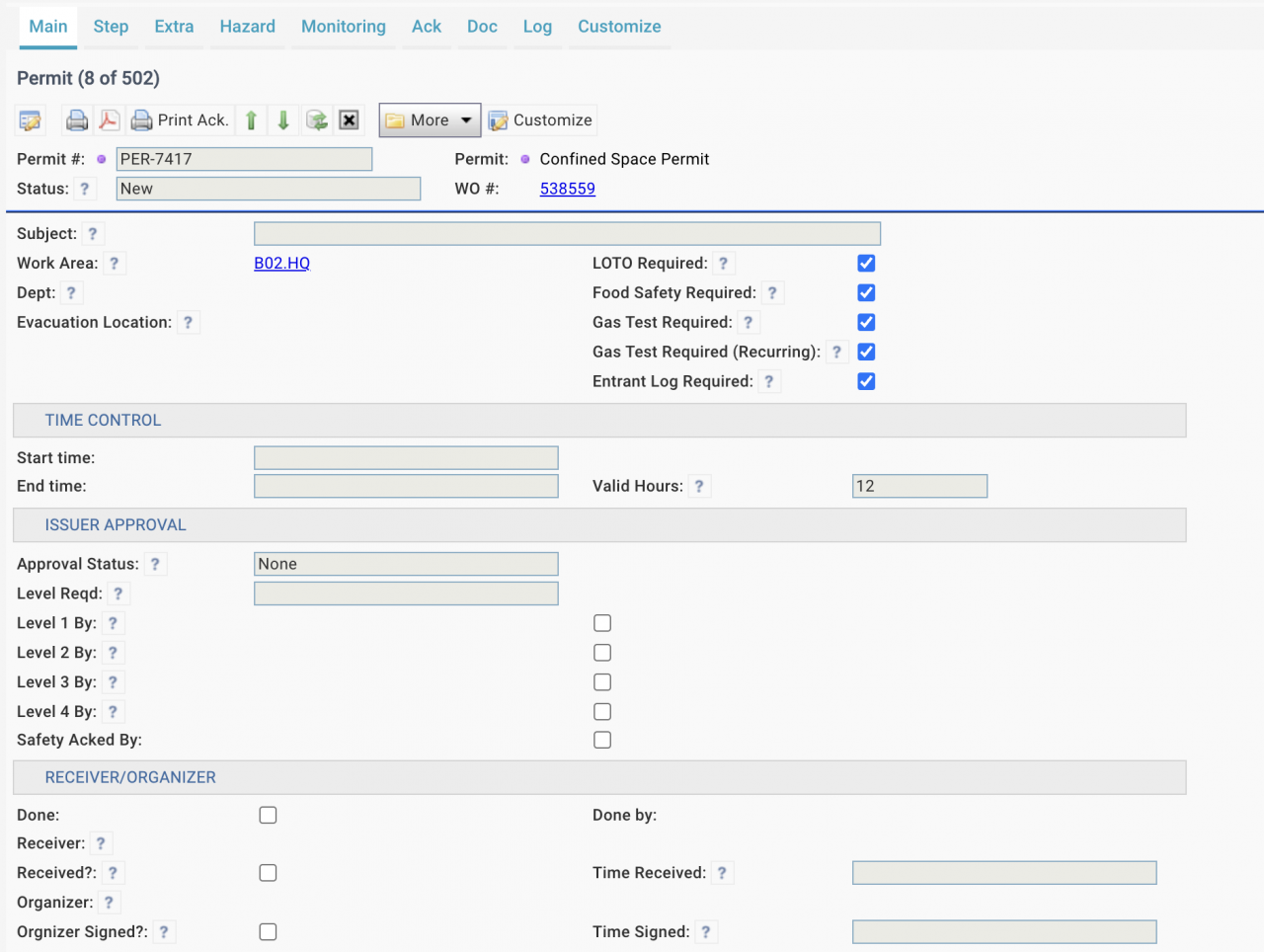Open help for Work Area

click(x=115, y=264)
